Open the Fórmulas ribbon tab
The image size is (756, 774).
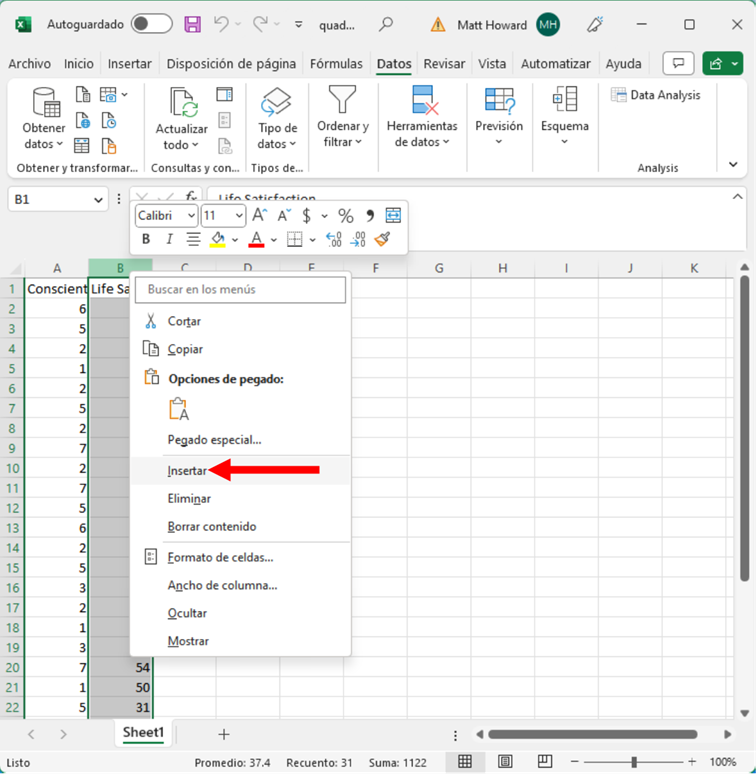[336, 64]
